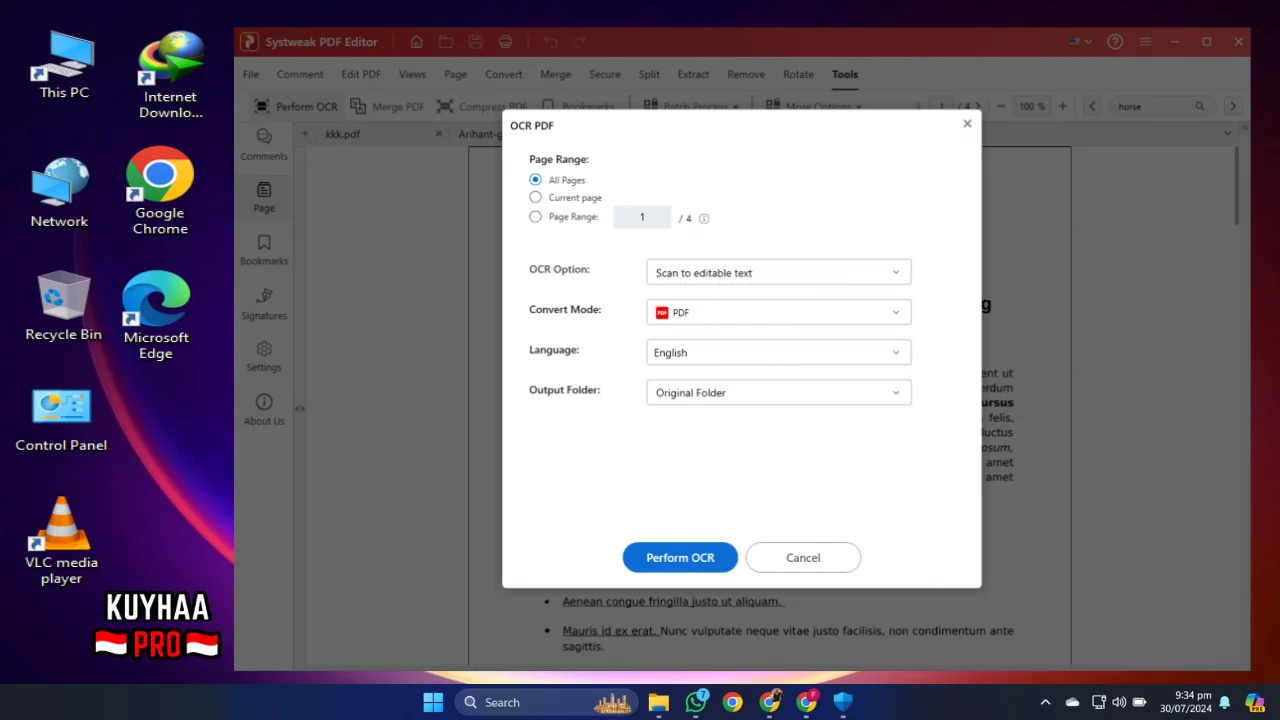Open the About Us sidebar item
The image size is (1280, 720).
tap(264, 410)
